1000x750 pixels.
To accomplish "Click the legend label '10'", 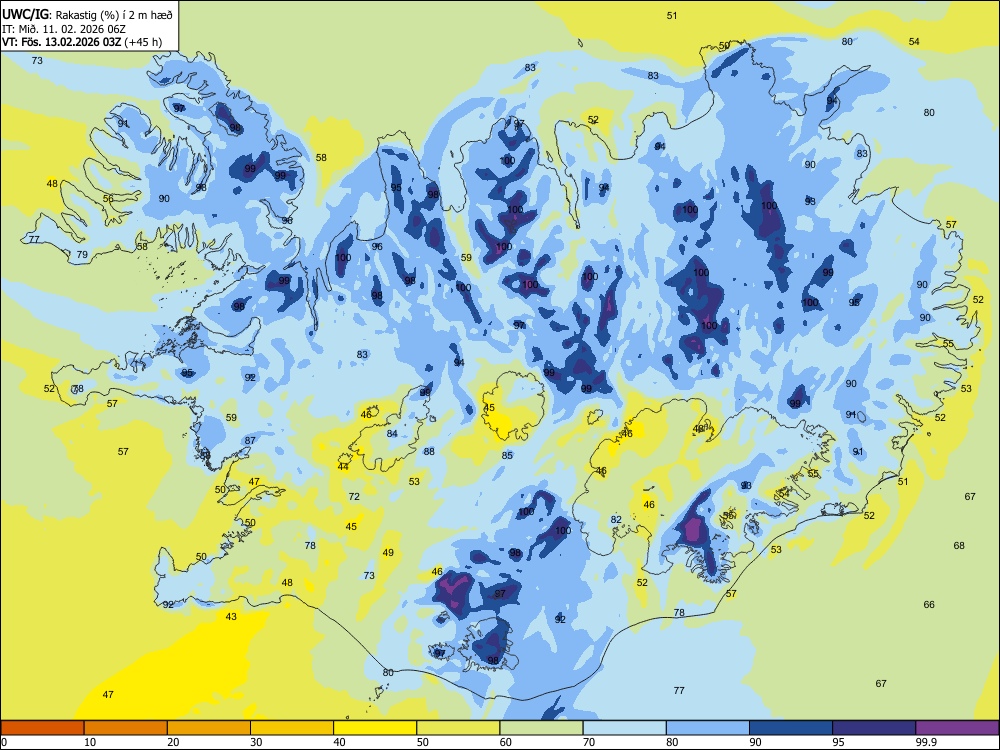I will click(x=90, y=742).
